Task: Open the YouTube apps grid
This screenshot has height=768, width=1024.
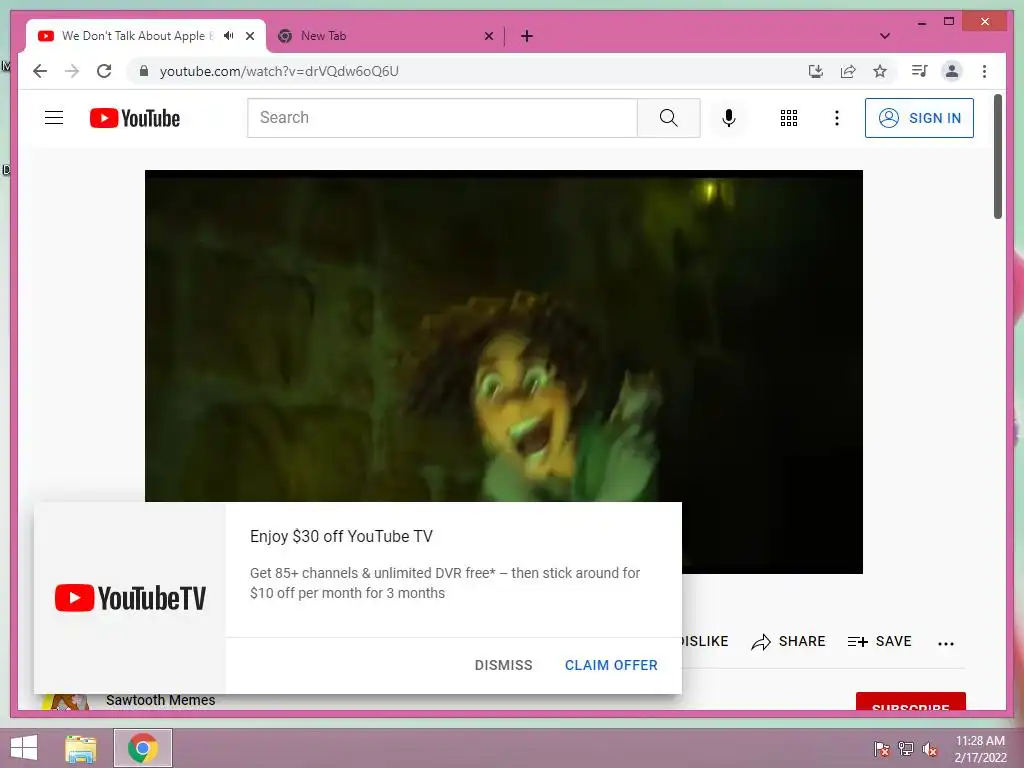Action: pos(789,118)
